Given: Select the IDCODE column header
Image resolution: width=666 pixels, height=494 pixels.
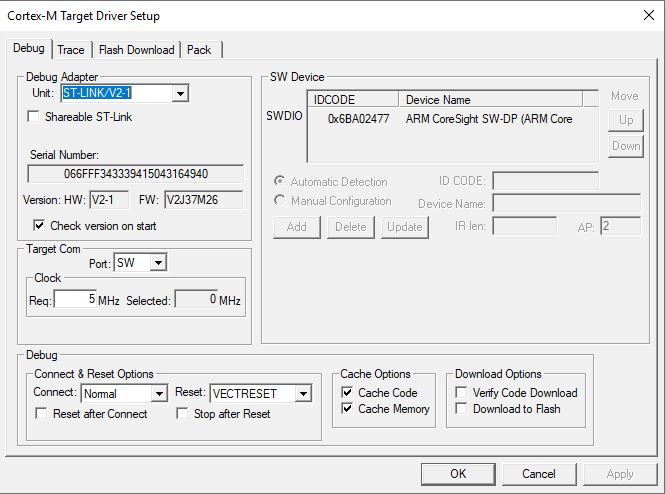Looking at the screenshot, I should [x=353, y=99].
